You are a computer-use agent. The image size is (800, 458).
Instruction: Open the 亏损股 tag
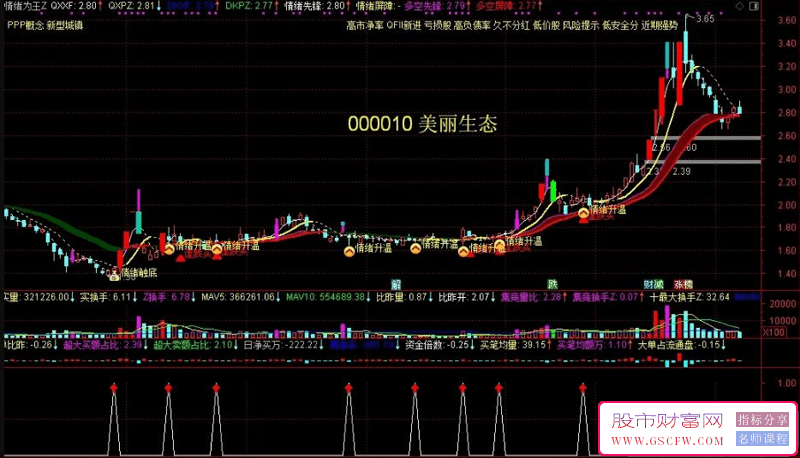pyautogui.click(x=438, y=25)
